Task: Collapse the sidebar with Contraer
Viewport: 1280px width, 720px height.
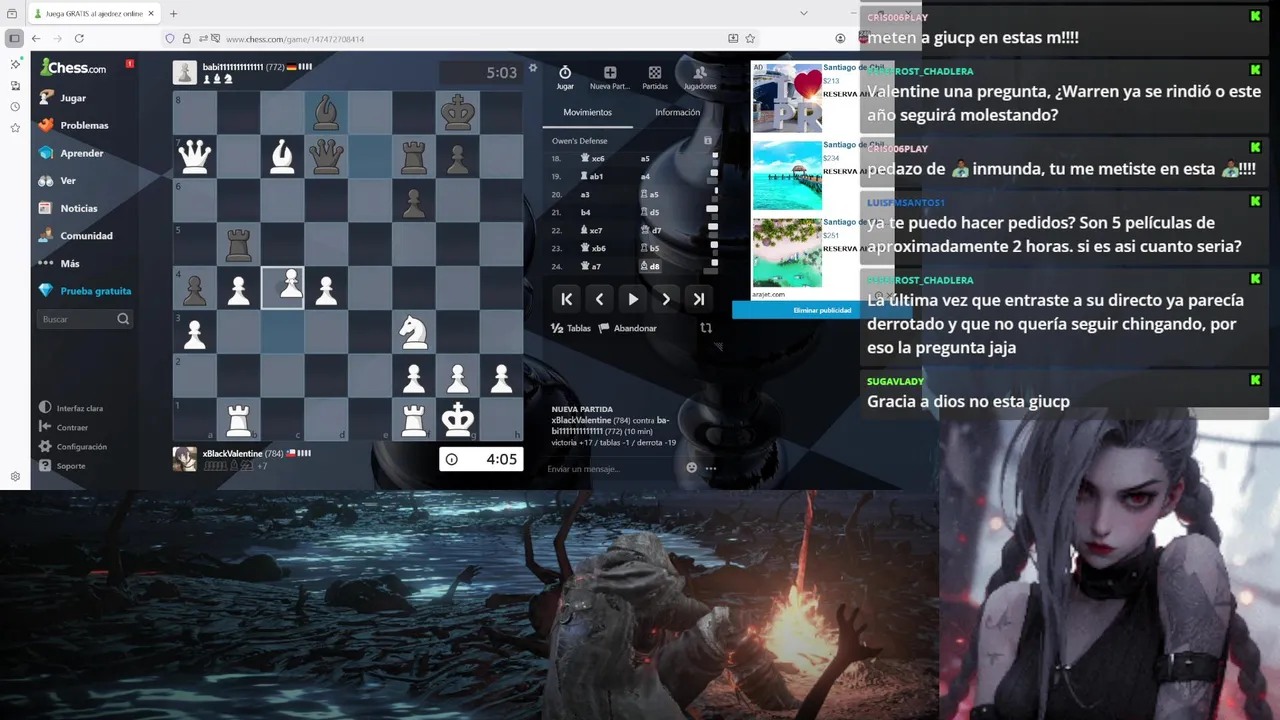Action: 64,427
